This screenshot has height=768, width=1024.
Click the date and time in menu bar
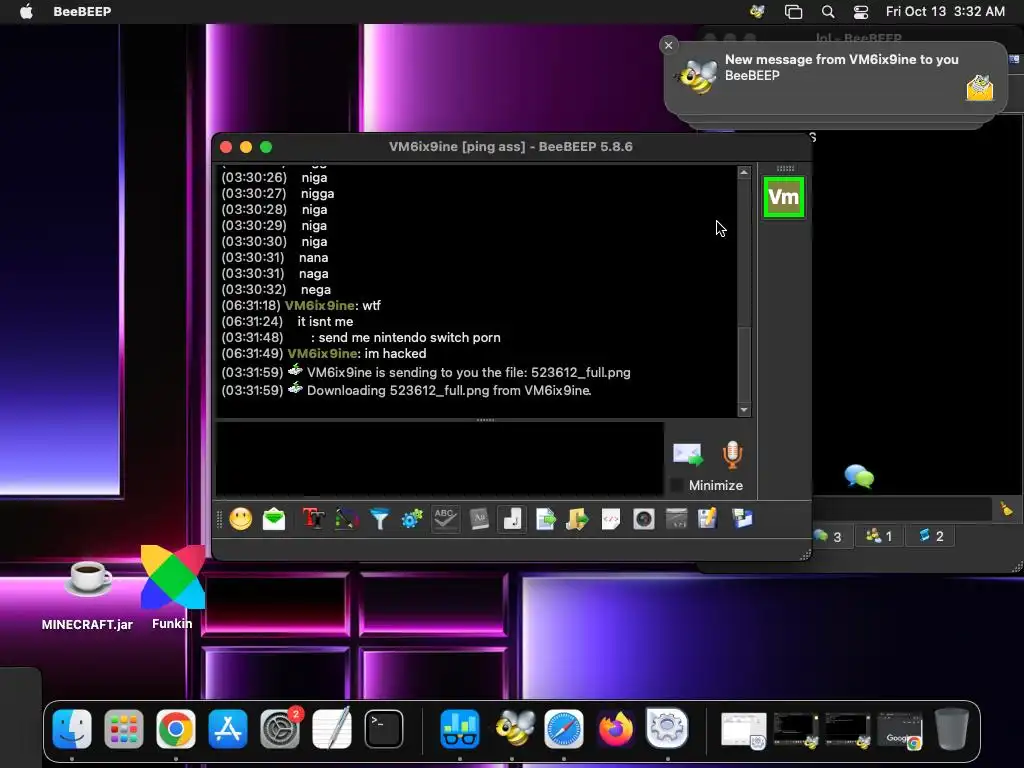pos(945,11)
